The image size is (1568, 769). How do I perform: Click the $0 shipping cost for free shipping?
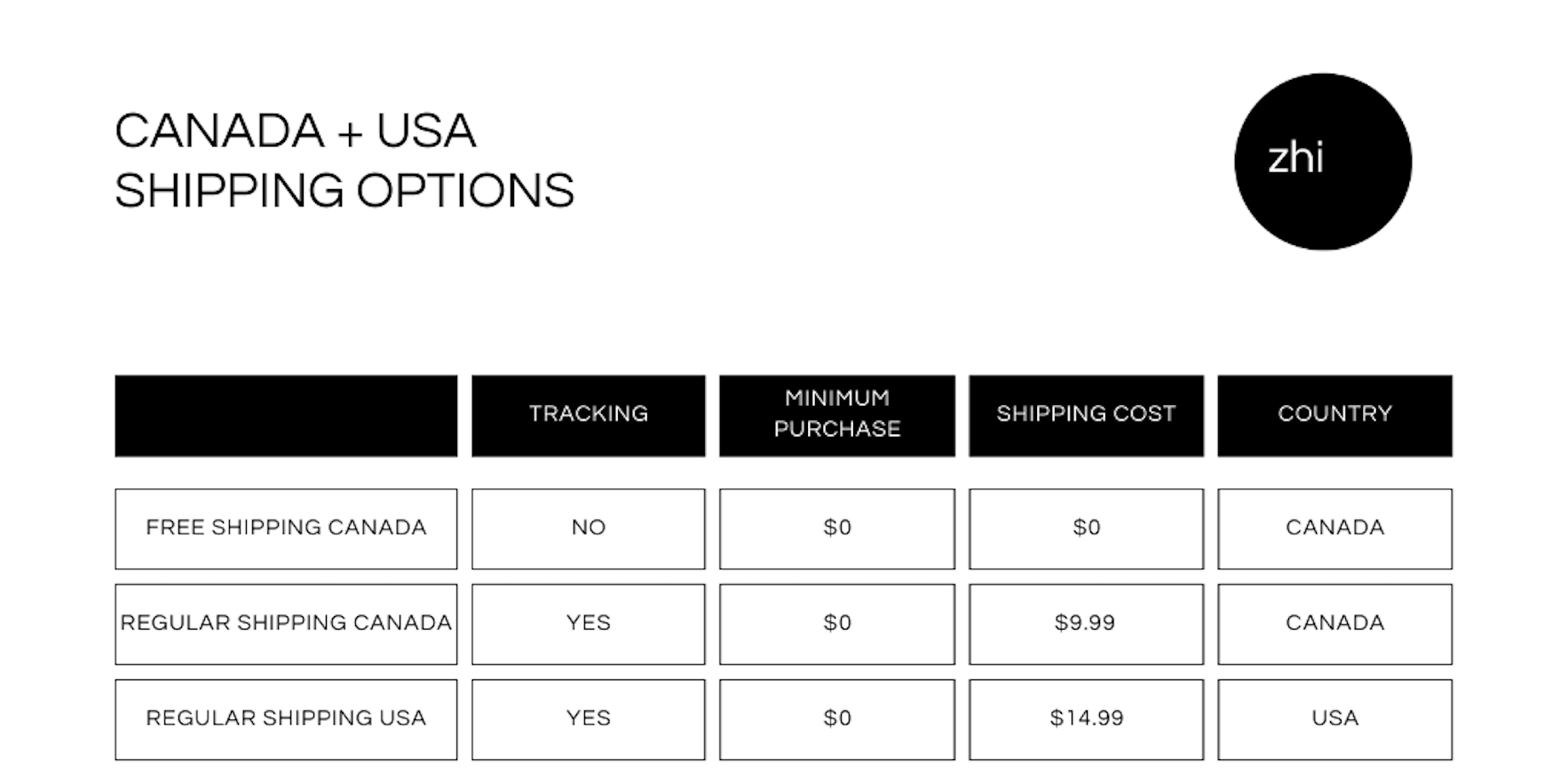coord(1086,528)
